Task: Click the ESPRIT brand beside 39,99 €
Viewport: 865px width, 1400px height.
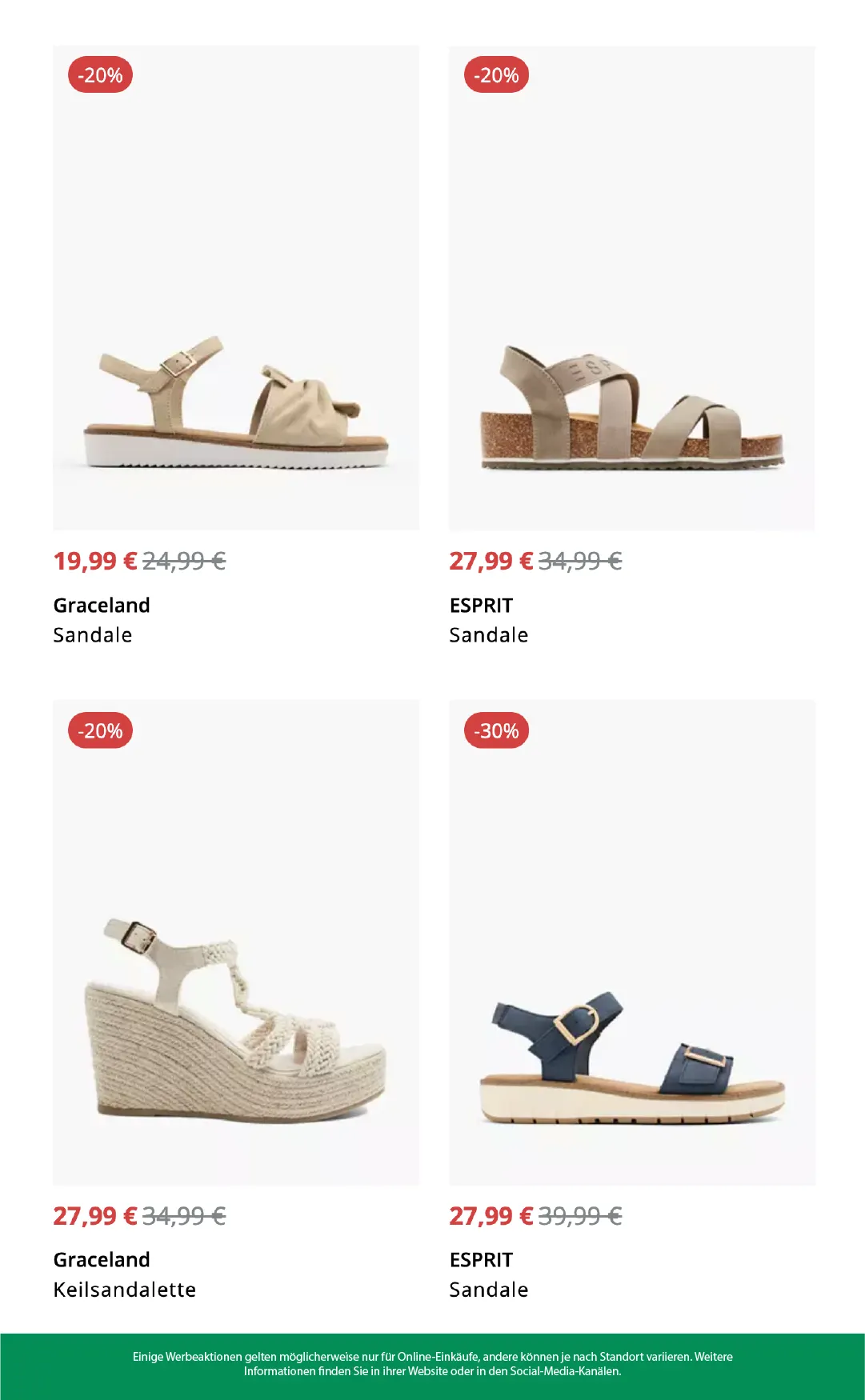Action: click(481, 1259)
